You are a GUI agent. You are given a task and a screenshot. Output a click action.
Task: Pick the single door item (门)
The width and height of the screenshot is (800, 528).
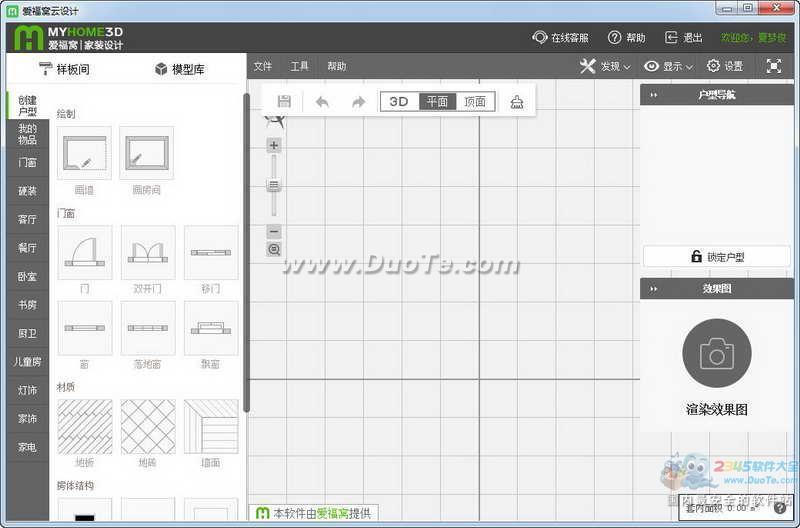click(x=85, y=253)
